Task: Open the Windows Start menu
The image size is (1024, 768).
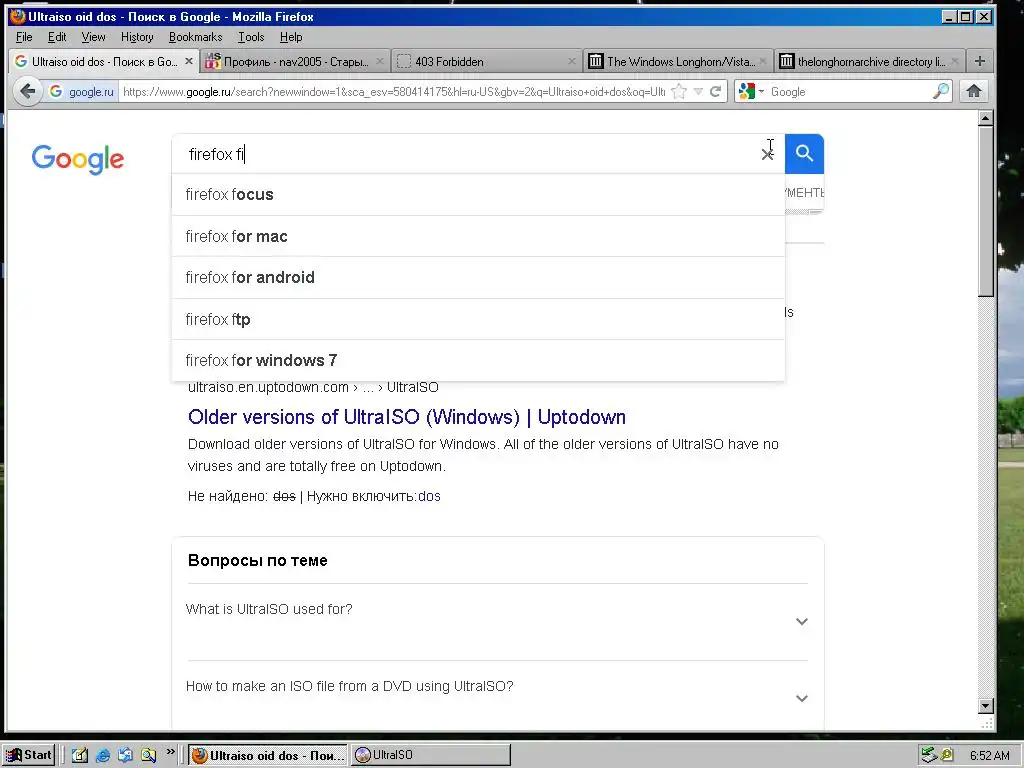Action: (x=29, y=755)
